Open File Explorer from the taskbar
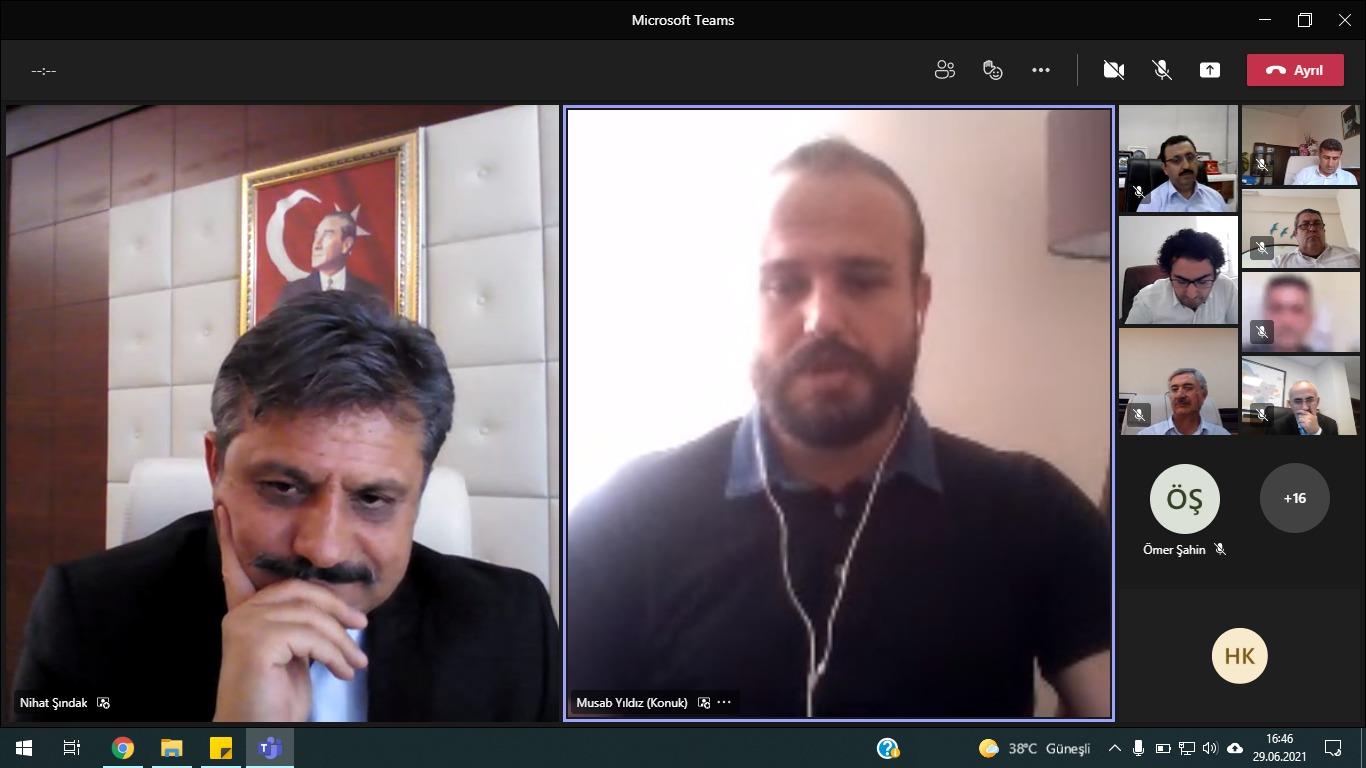The width and height of the screenshot is (1366, 768). tap(171, 748)
